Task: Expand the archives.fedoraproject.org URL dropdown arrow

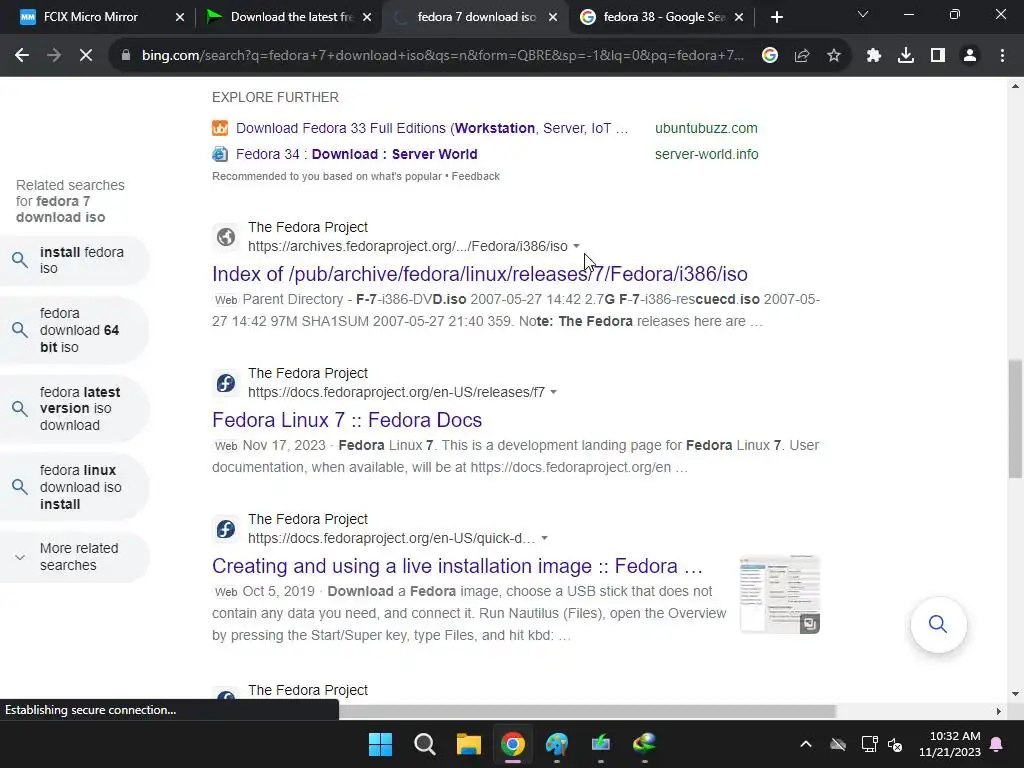Action: tap(576, 246)
